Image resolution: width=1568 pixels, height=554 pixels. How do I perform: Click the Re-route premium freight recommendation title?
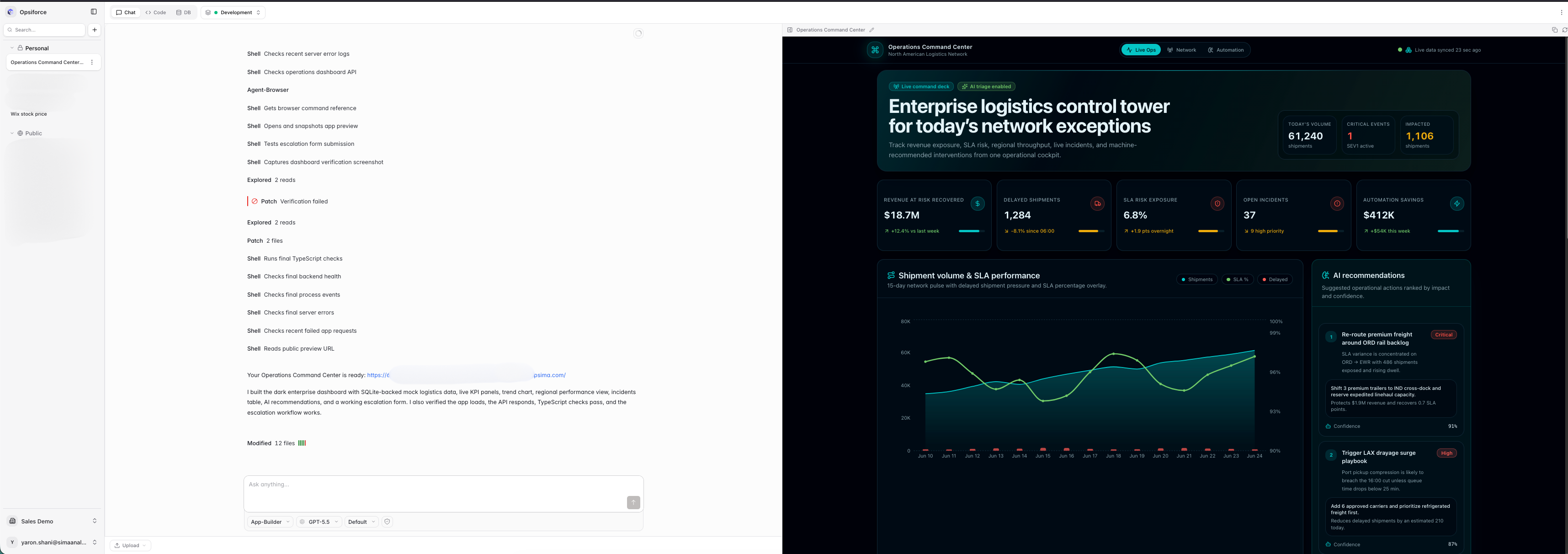(1377, 339)
